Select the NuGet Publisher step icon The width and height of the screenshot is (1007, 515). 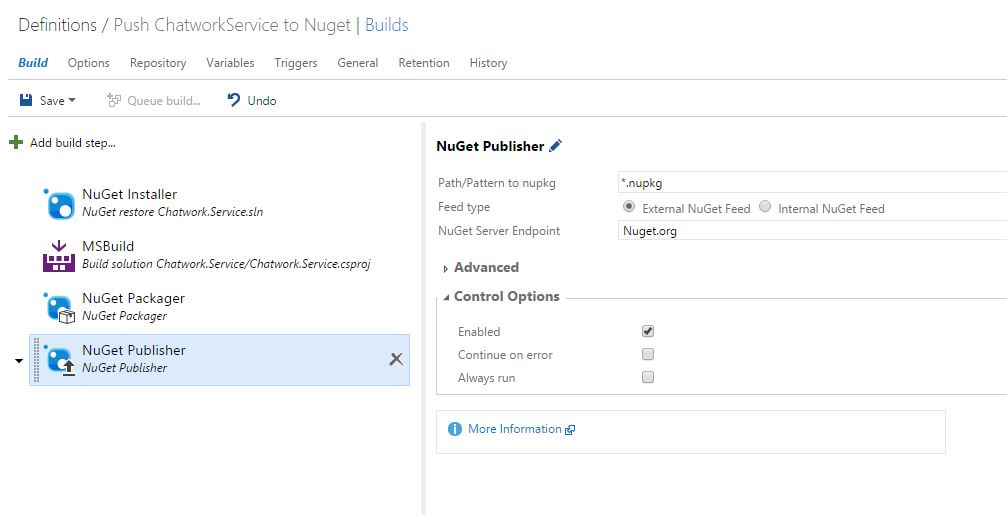59,360
